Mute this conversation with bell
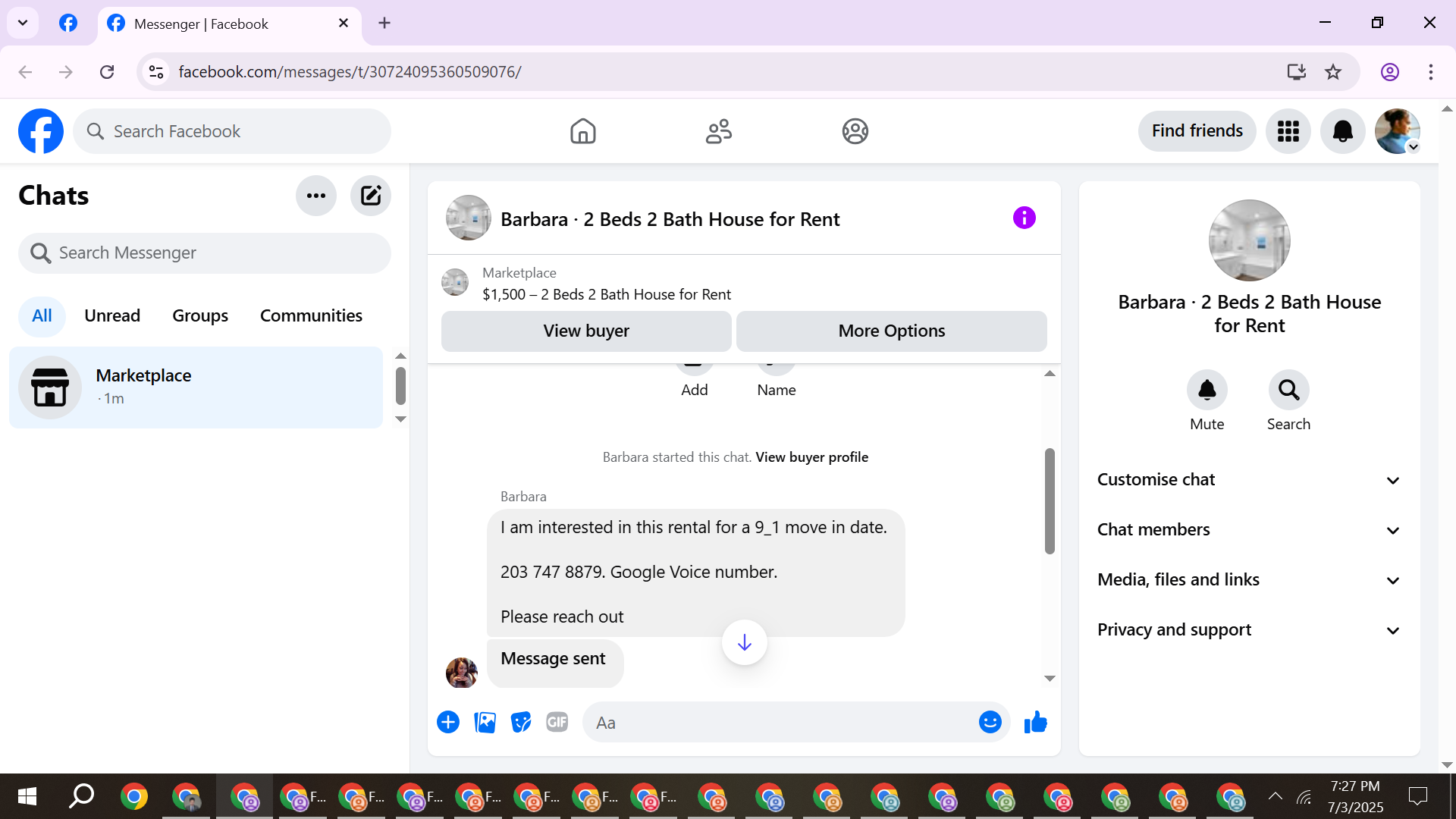Image resolution: width=1456 pixels, height=819 pixels. coord(1207,391)
